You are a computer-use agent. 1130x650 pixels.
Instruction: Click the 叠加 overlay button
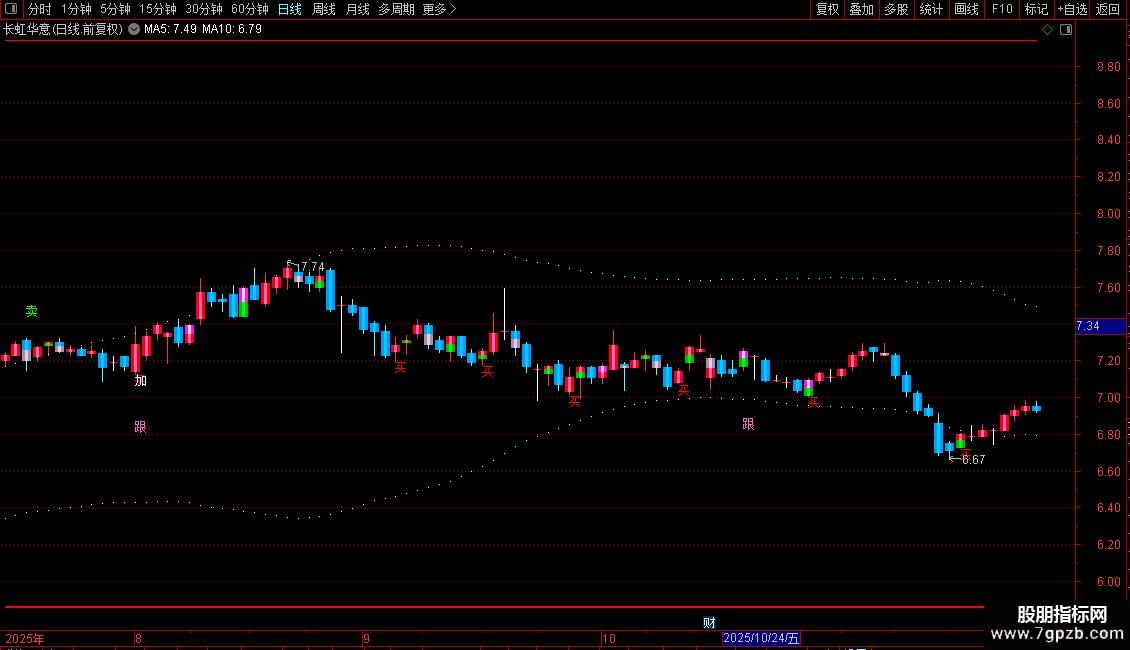point(862,9)
